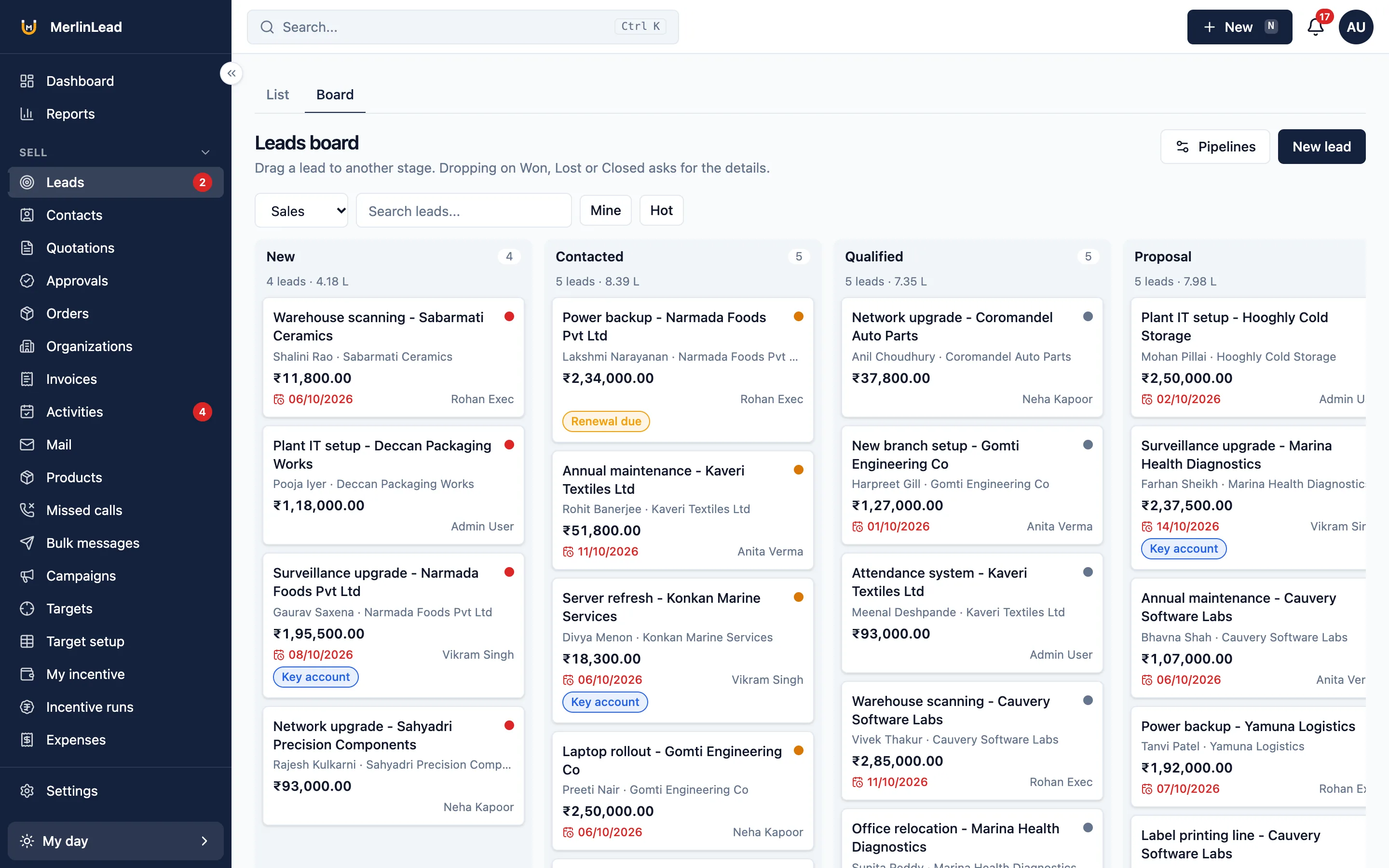Click due date 06/10/2026 on Sabarmati Ceramics card
This screenshot has height=868, width=1389.
coord(320,399)
